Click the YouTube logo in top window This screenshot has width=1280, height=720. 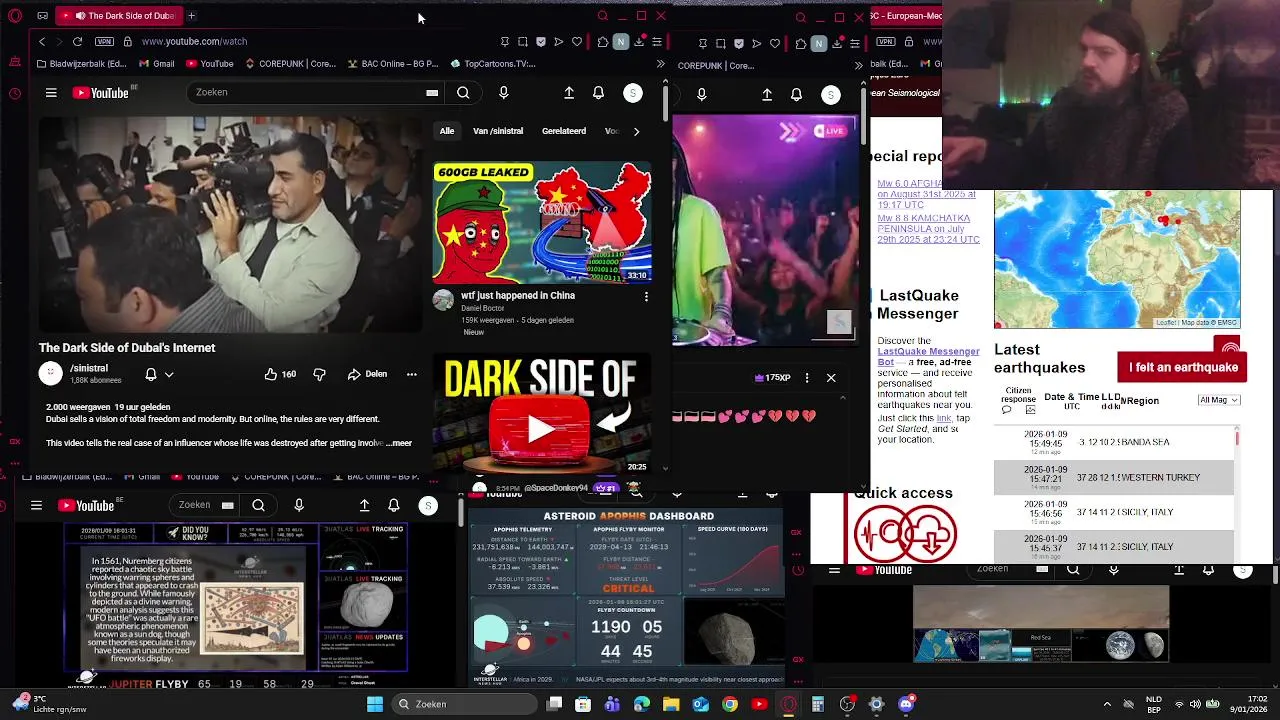101,93
